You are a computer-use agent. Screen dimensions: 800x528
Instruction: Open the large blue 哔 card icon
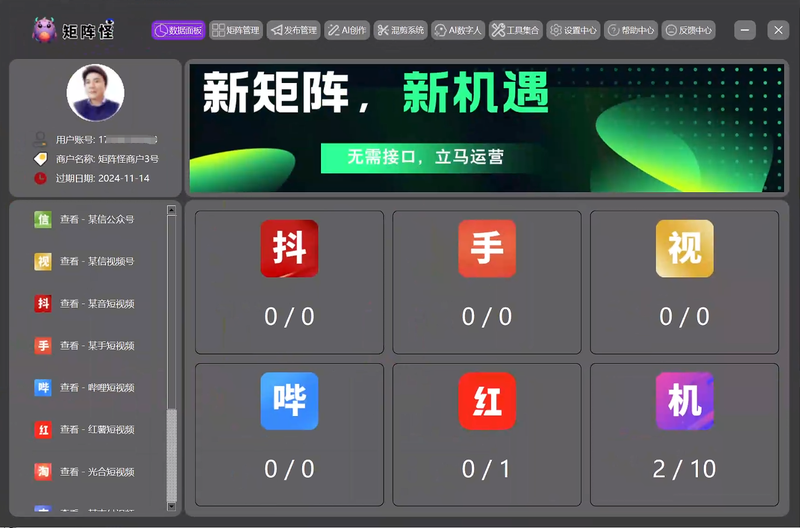289,401
